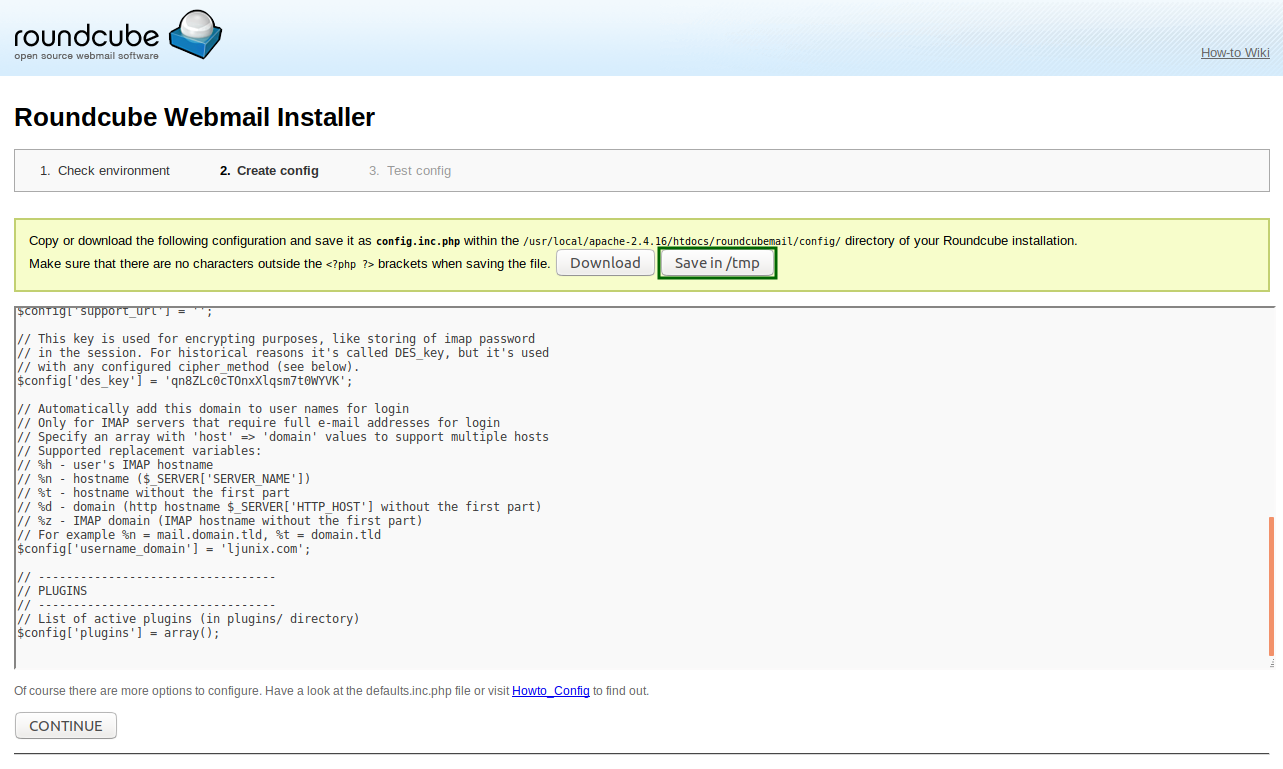Click the 'For example %n = mail.domain.tld' line
The image size is (1283, 769).
pos(199,535)
